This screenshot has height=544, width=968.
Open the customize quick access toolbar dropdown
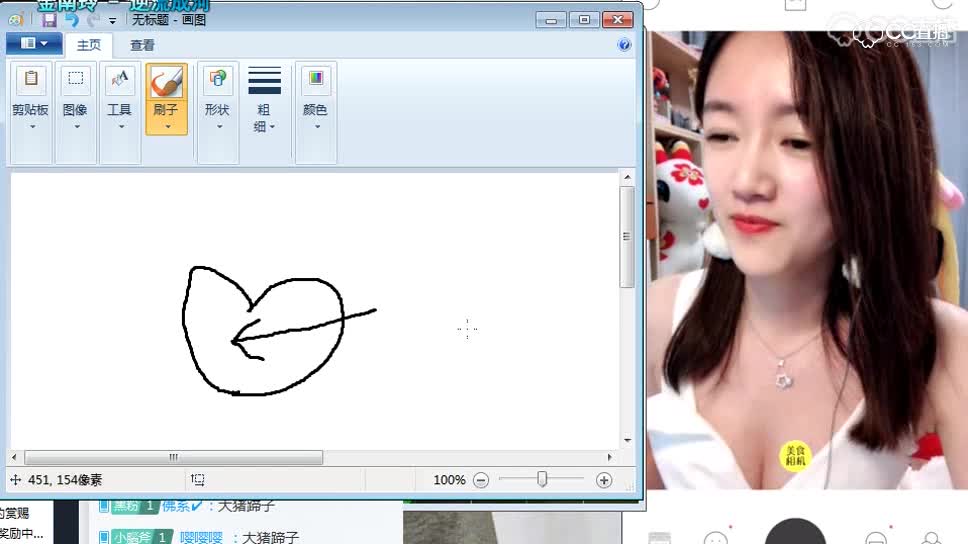tap(112, 20)
